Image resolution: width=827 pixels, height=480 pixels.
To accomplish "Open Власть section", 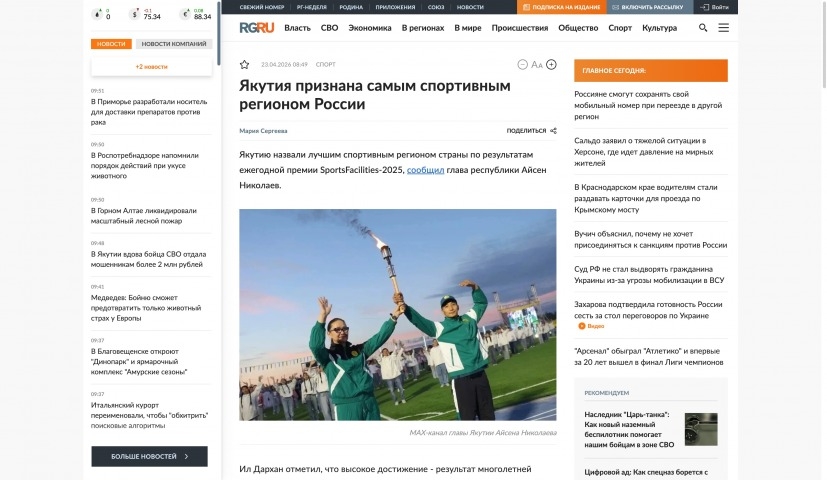I will pyautogui.click(x=297, y=28).
